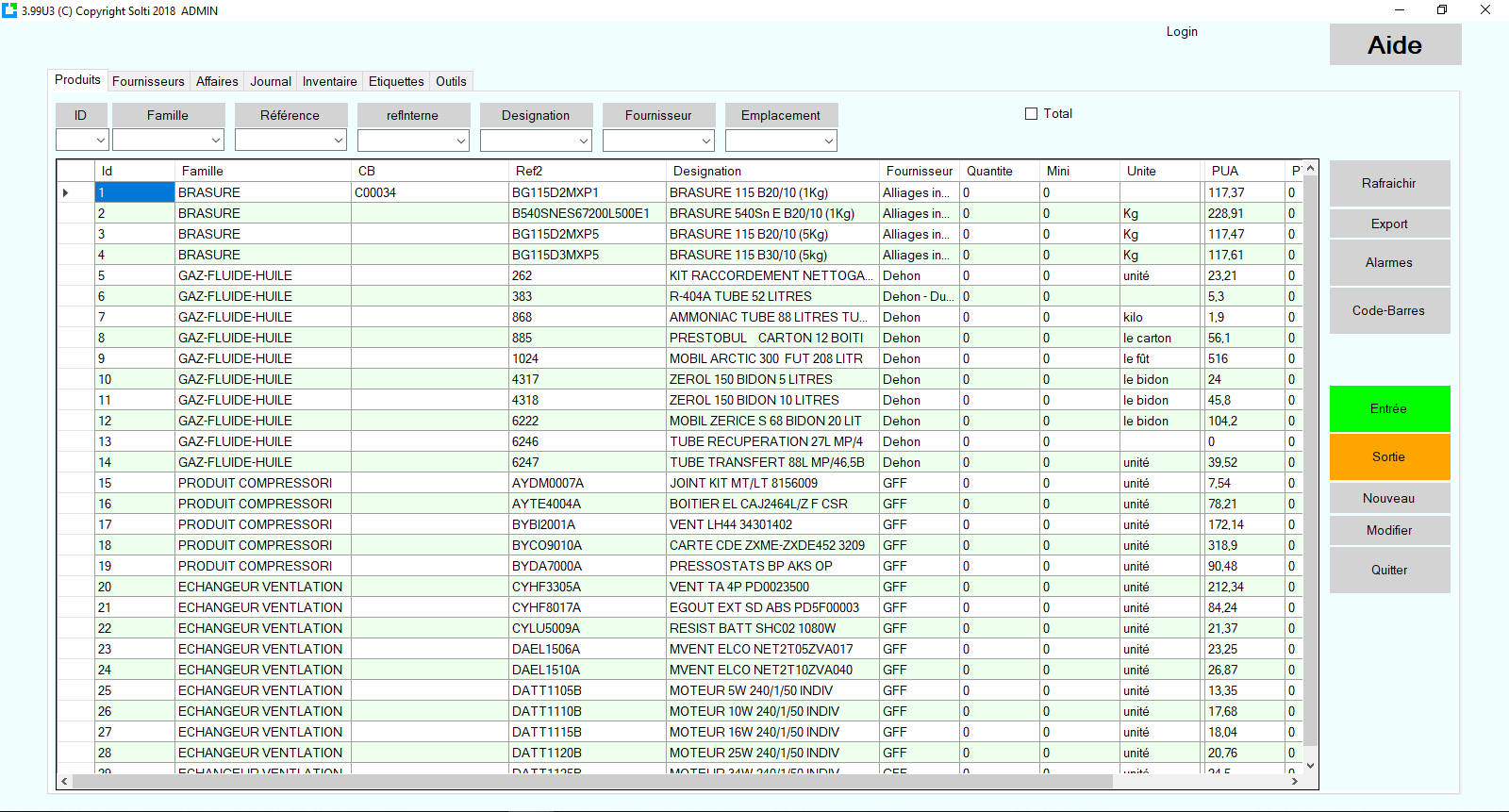
Task: Click the 'le carton' unit cell
Action: [1162, 338]
